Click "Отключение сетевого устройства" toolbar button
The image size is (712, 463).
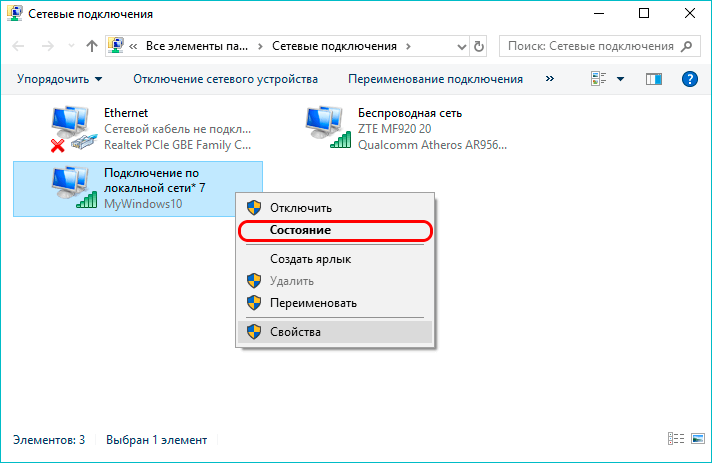pos(225,79)
